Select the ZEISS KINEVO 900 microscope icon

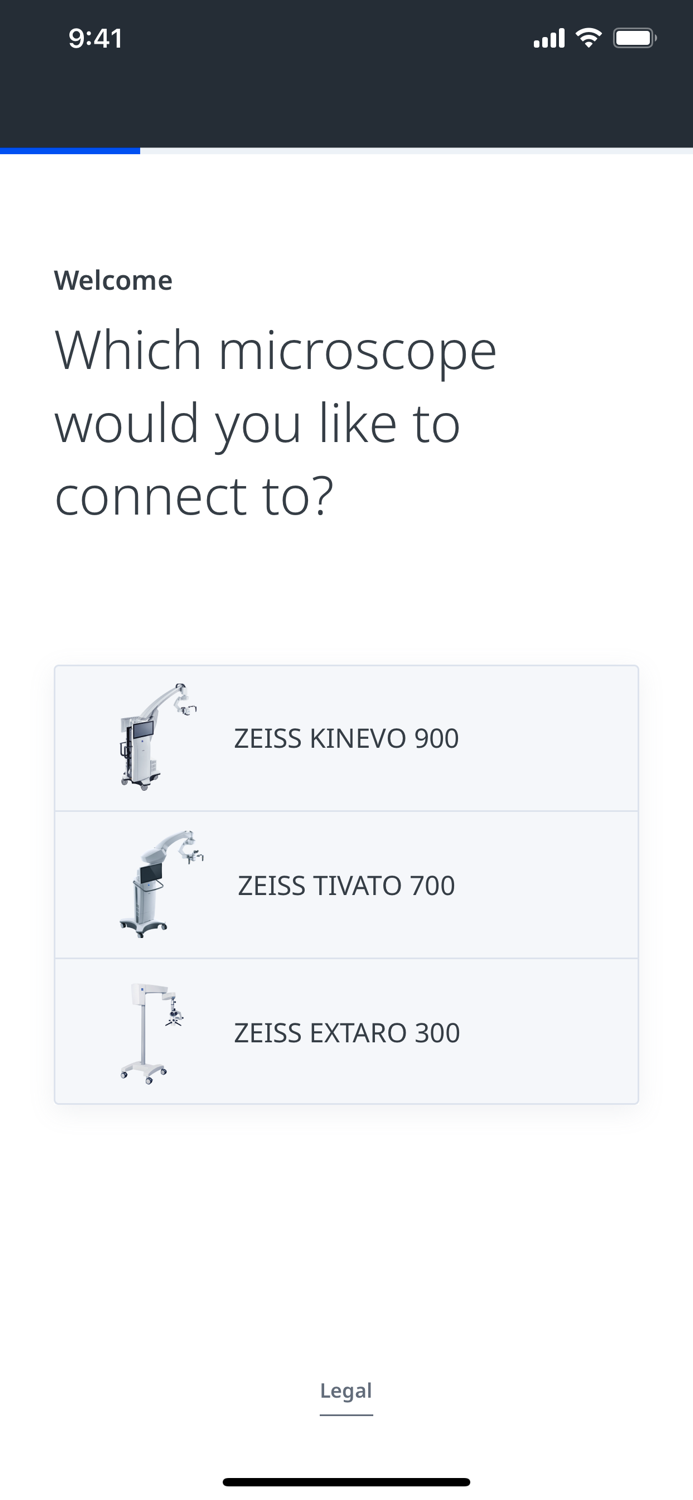155,737
